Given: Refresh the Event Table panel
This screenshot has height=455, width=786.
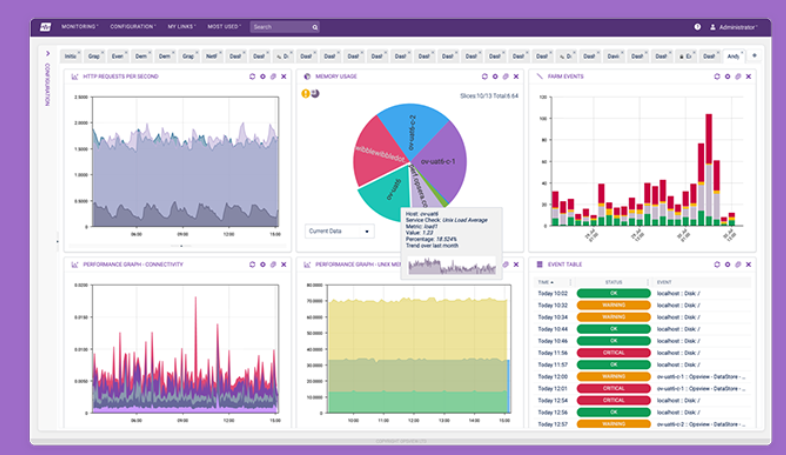Looking at the screenshot, I should point(717,264).
